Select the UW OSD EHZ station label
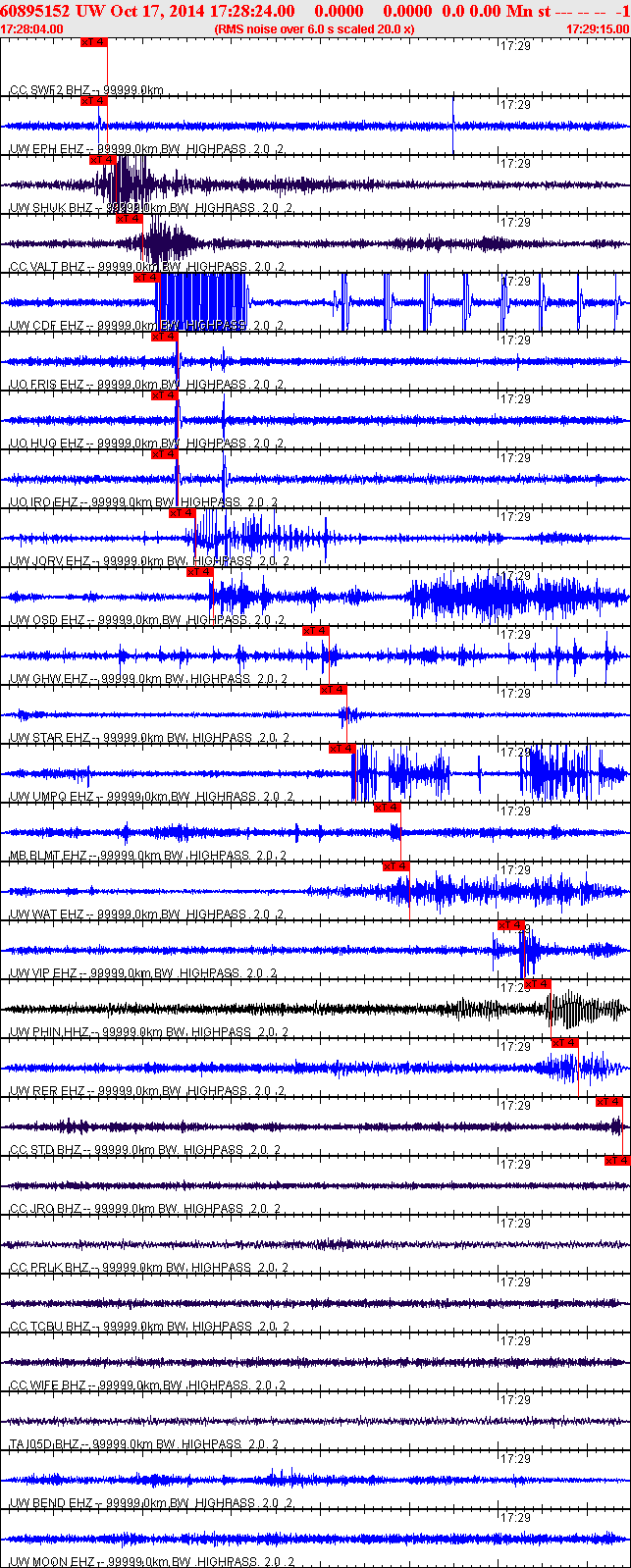 47,620
